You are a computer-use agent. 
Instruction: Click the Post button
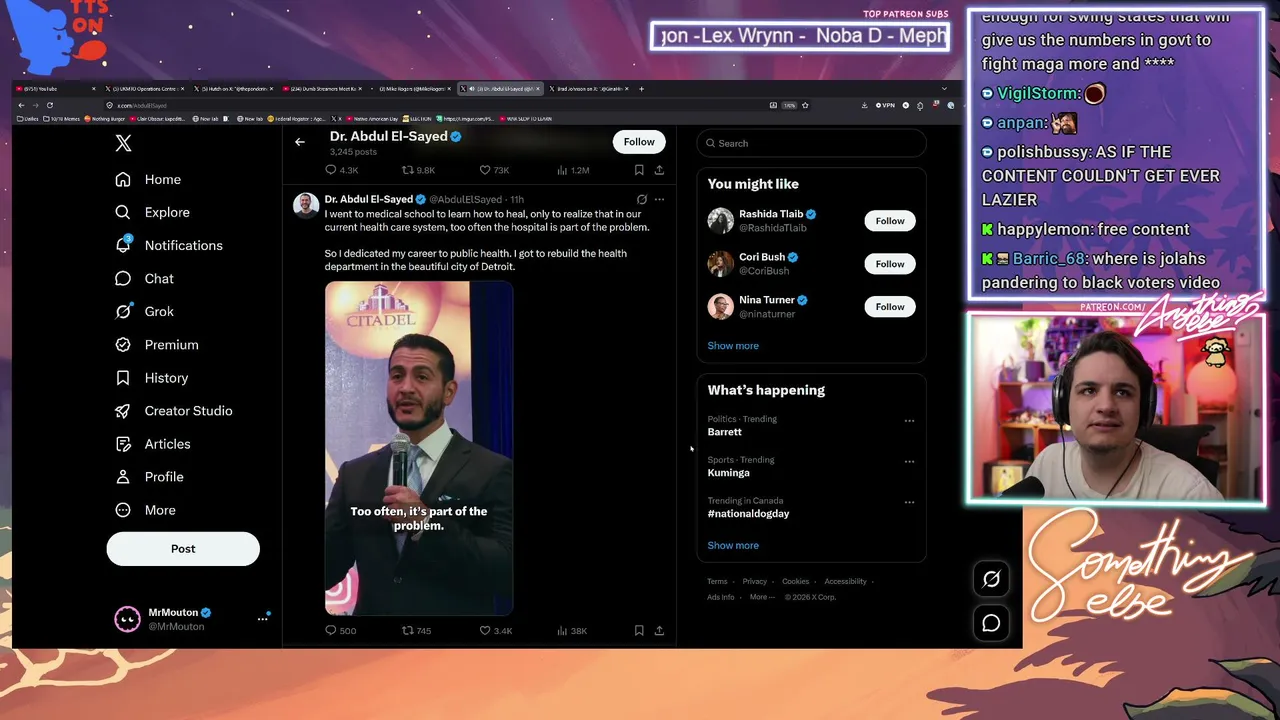click(x=183, y=548)
